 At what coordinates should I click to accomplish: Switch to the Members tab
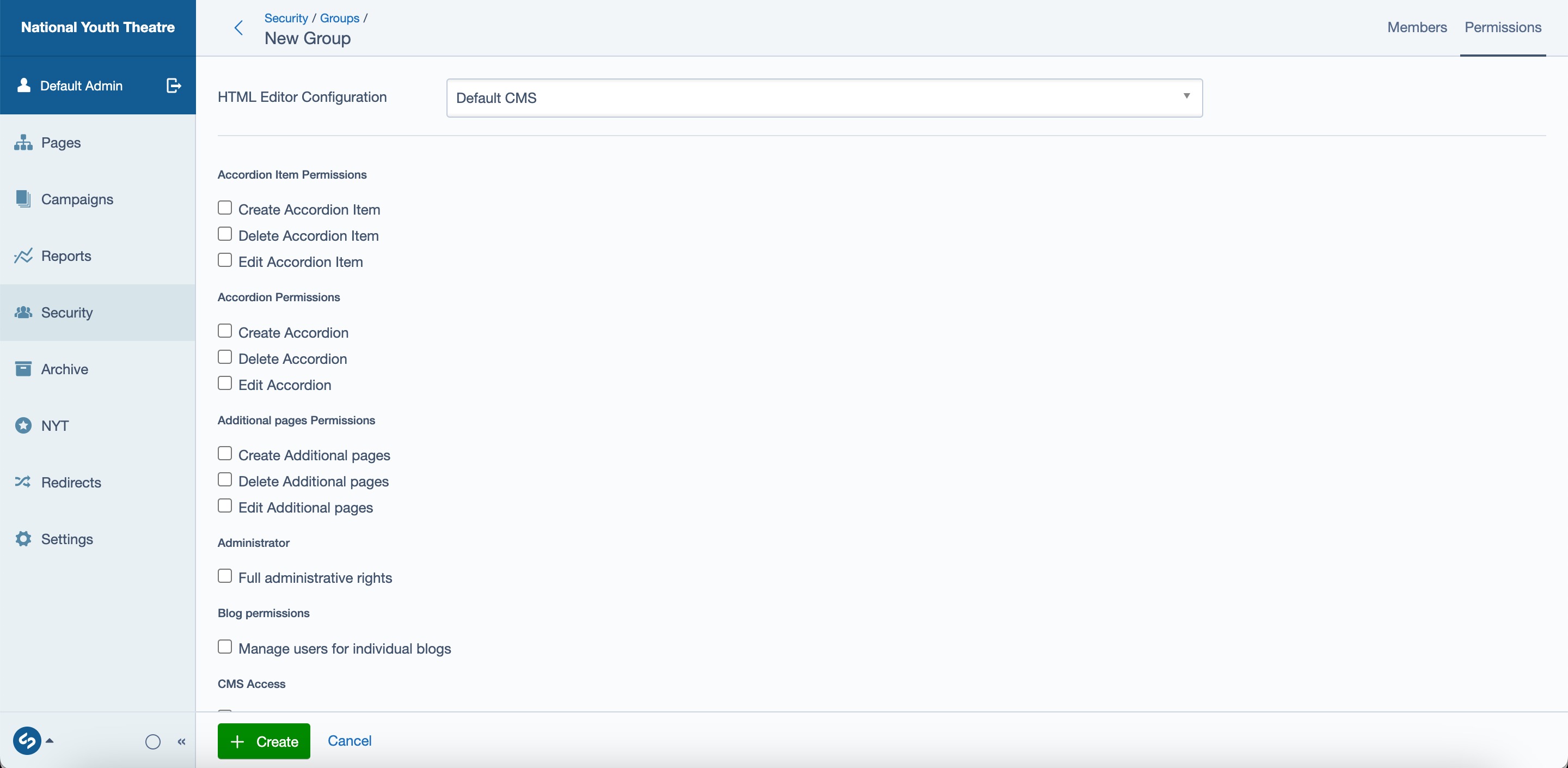coord(1417,27)
